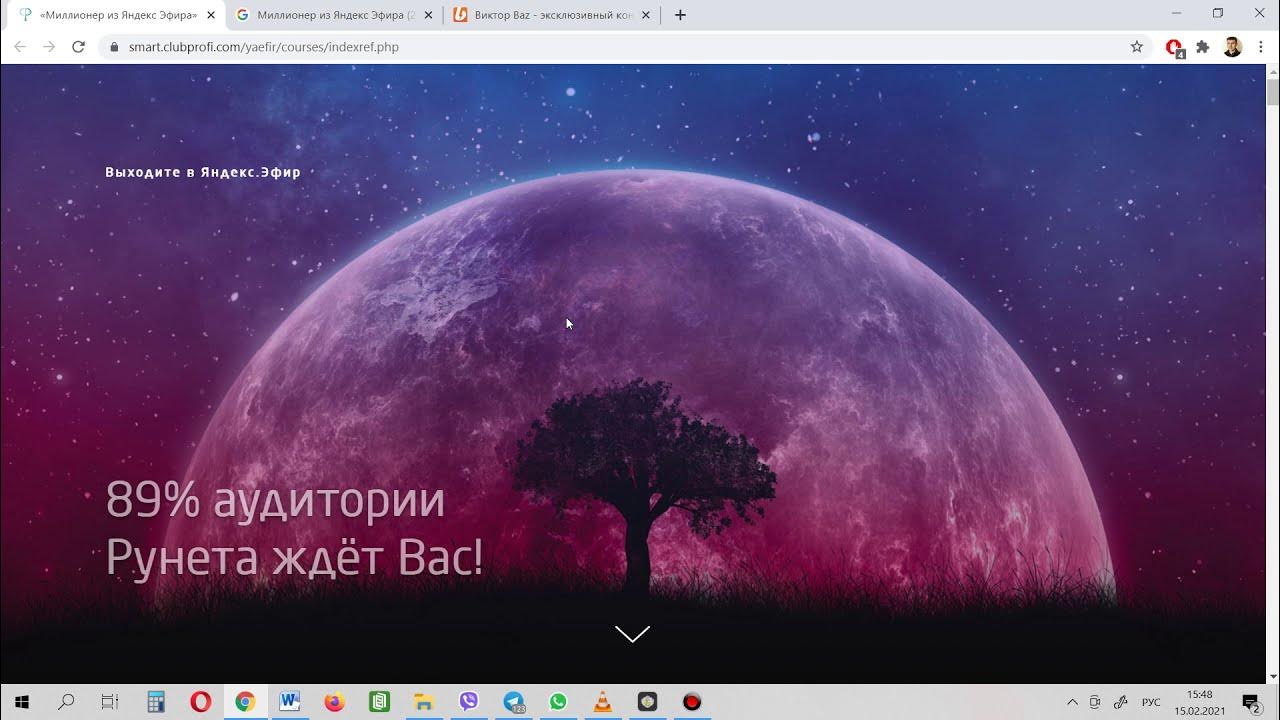Screen dimensions: 1280x720
Task: Open the Windows Start menu
Action: click(x=21, y=702)
